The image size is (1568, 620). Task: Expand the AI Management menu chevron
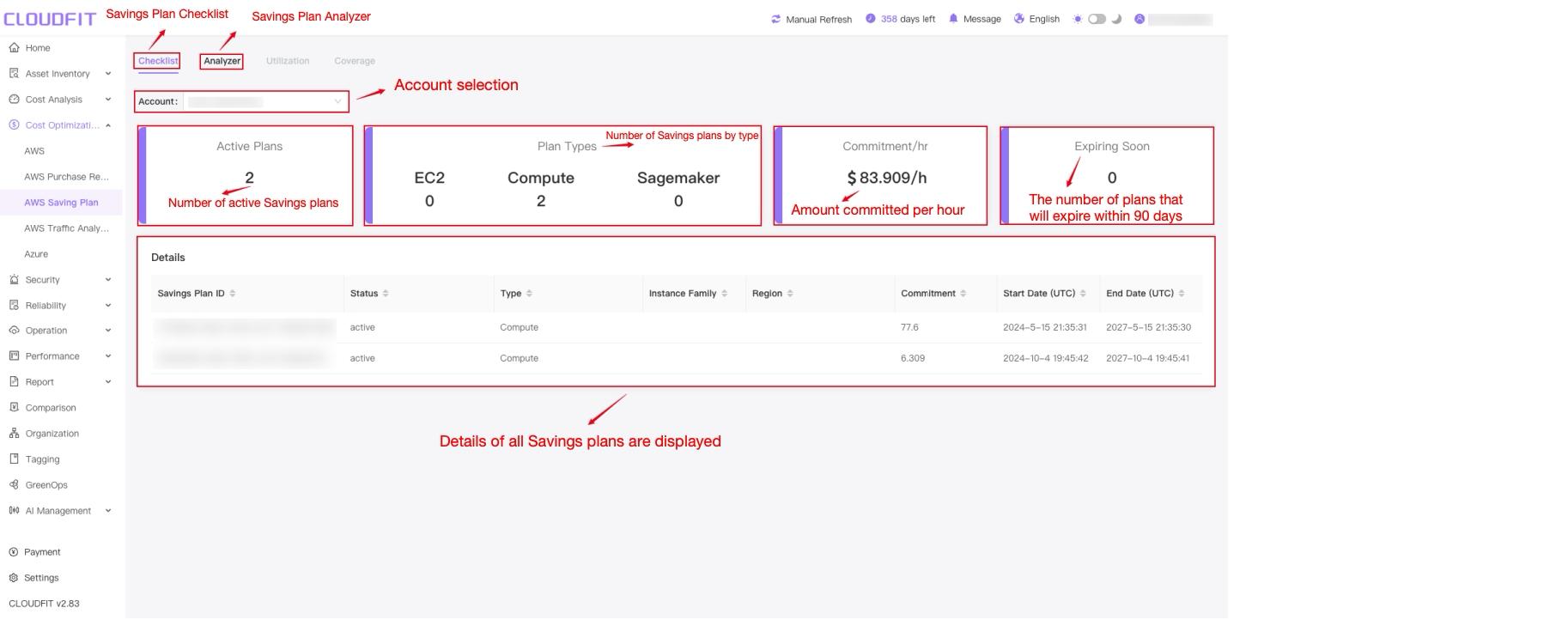pos(108,511)
